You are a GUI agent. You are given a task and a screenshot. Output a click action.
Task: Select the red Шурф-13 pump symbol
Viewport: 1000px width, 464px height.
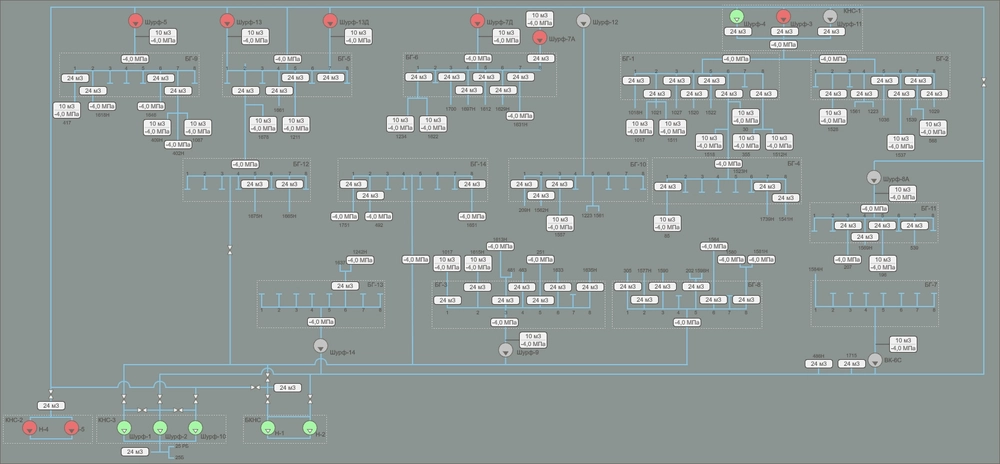point(228,21)
